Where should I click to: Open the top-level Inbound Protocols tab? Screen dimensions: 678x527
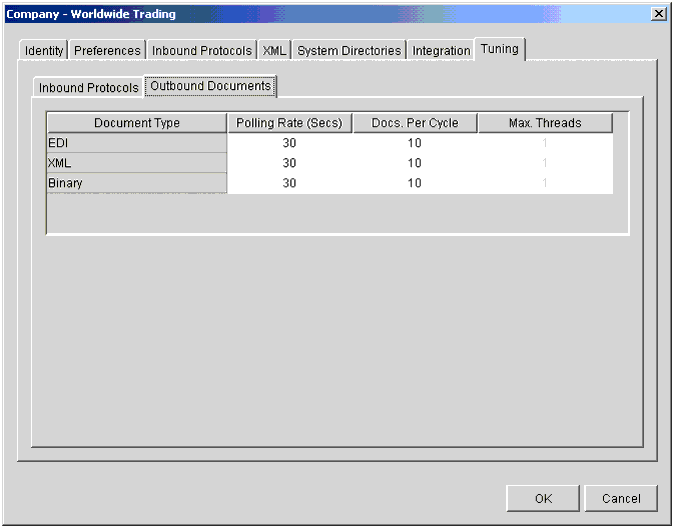tap(201, 51)
